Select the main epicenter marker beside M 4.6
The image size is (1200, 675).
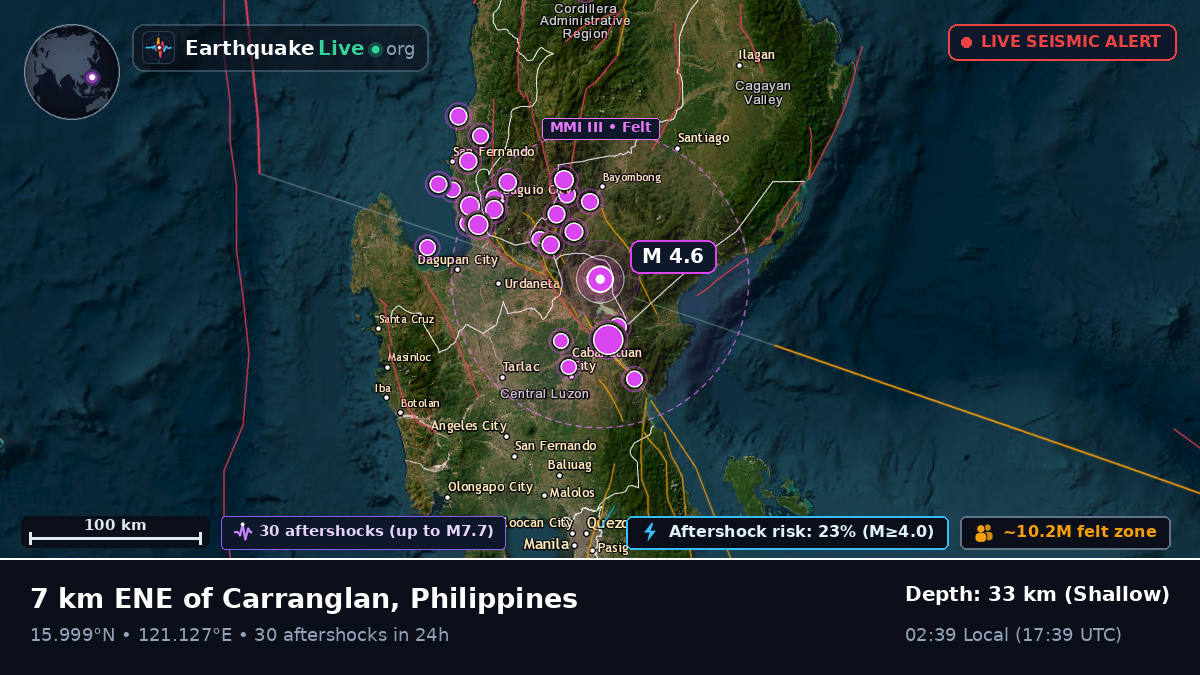(x=600, y=279)
